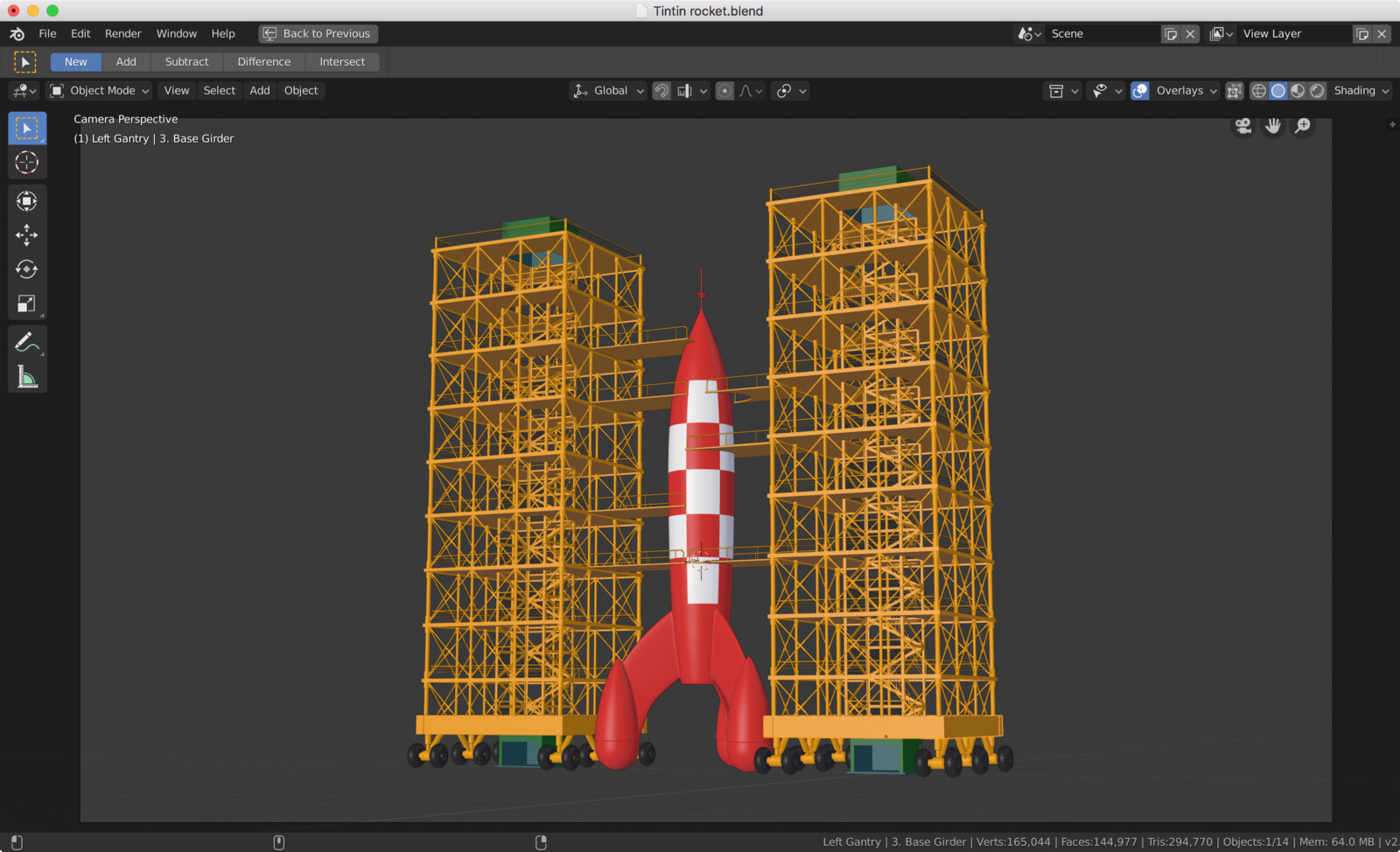1400x852 pixels.
Task: Open the Window menu
Action: click(177, 33)
